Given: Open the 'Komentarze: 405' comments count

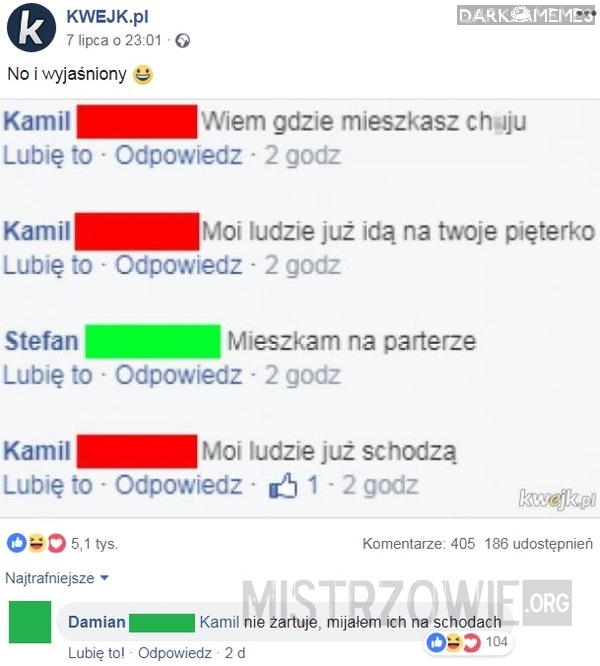Looking at the screenshot, I should [x=419, y=544].
